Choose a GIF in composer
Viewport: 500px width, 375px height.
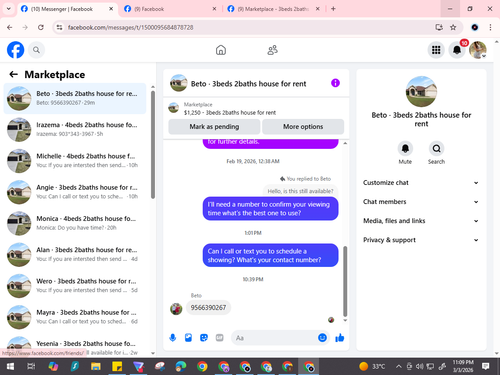[x=219, y=338]
